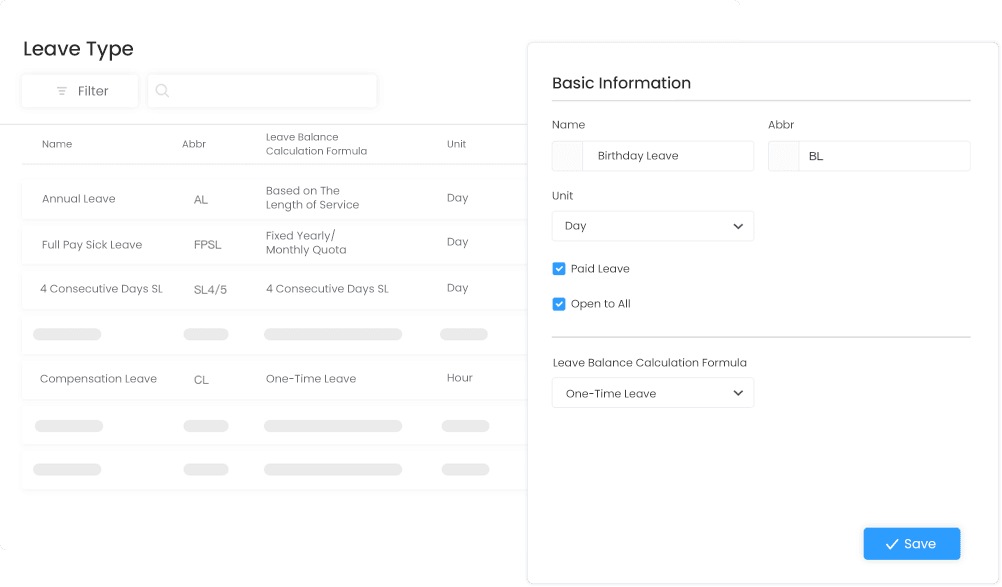
Task: Click the table's Abbr column header
Action: (194, 144)
